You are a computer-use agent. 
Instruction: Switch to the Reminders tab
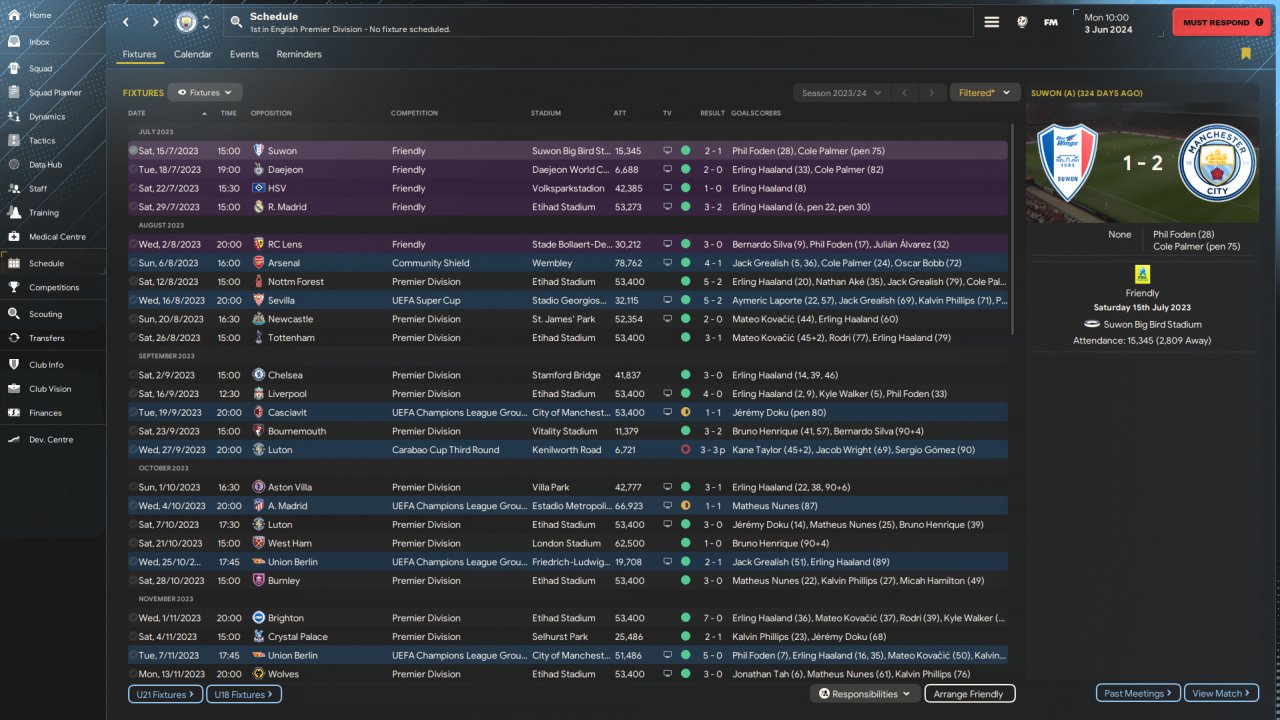[299, 54]
